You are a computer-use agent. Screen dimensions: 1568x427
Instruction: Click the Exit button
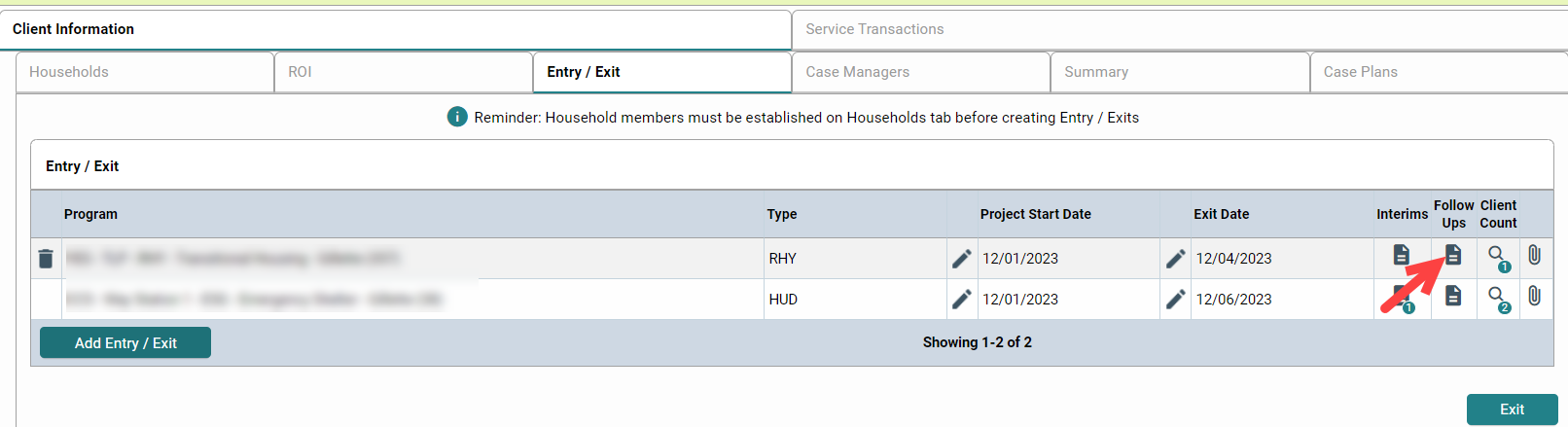(x=1512, y=409)
